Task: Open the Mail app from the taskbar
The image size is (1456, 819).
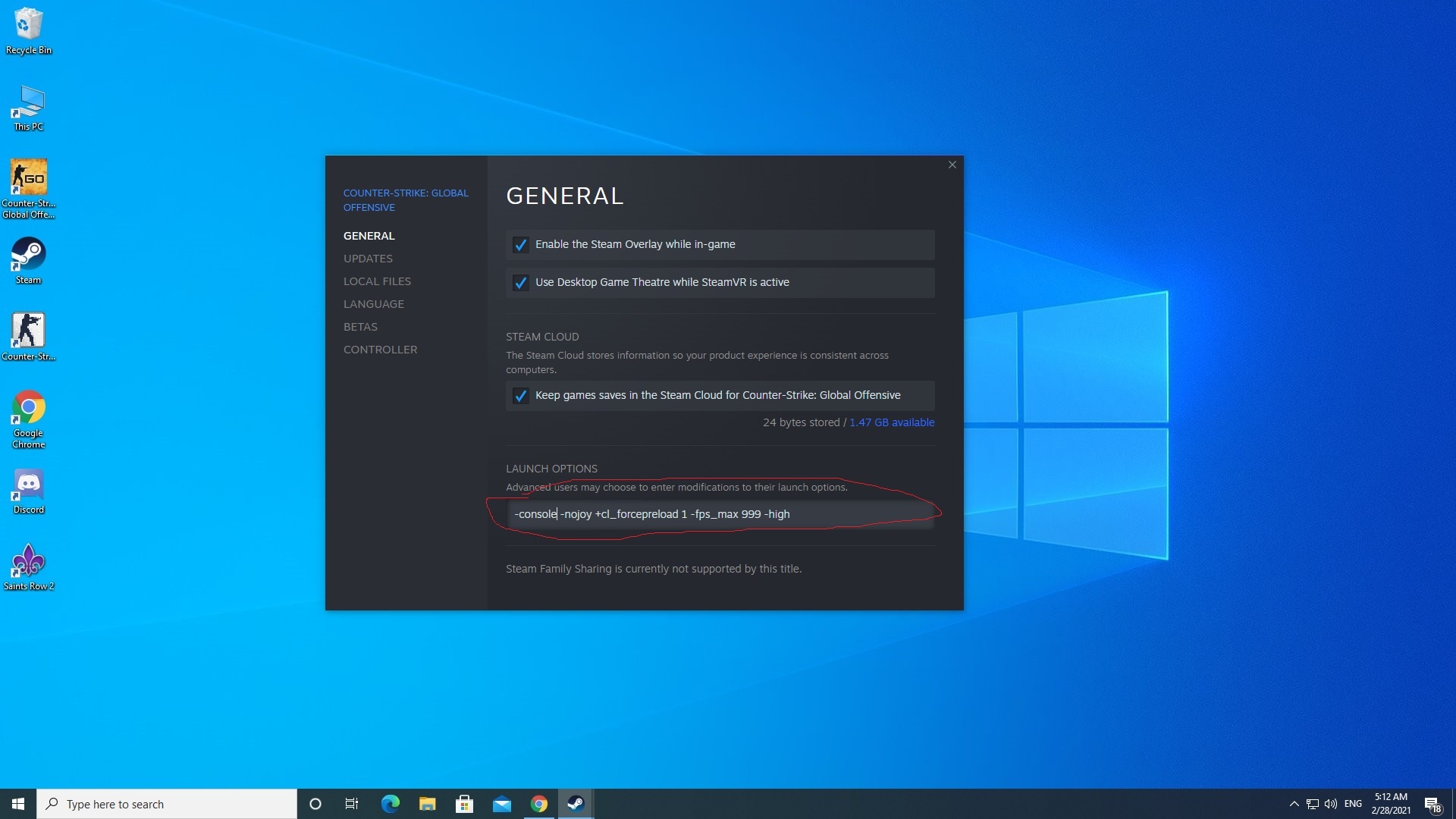Action: [x=501, y=804]
